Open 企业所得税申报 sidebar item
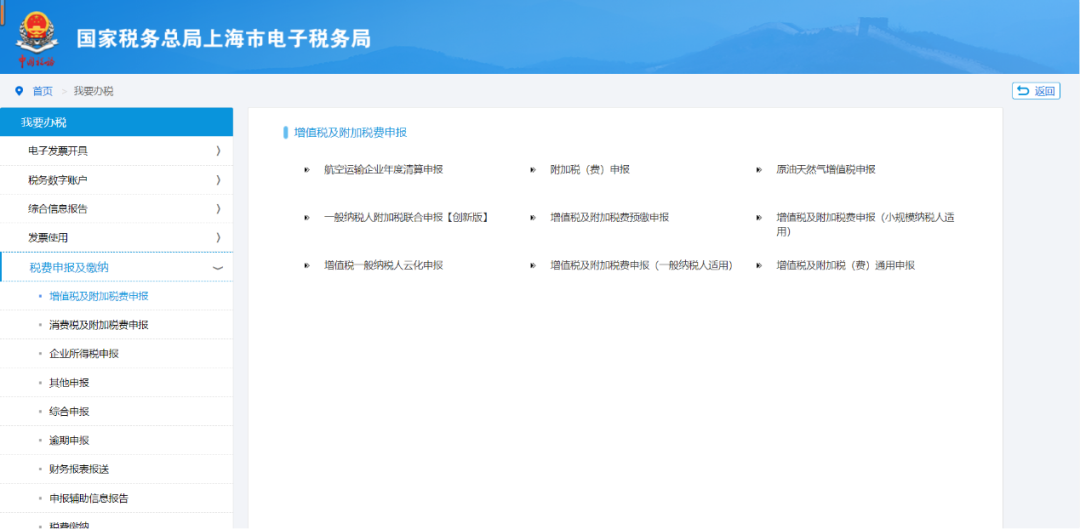The height and width of the screenshot is (529, 1080). [84, 354]
